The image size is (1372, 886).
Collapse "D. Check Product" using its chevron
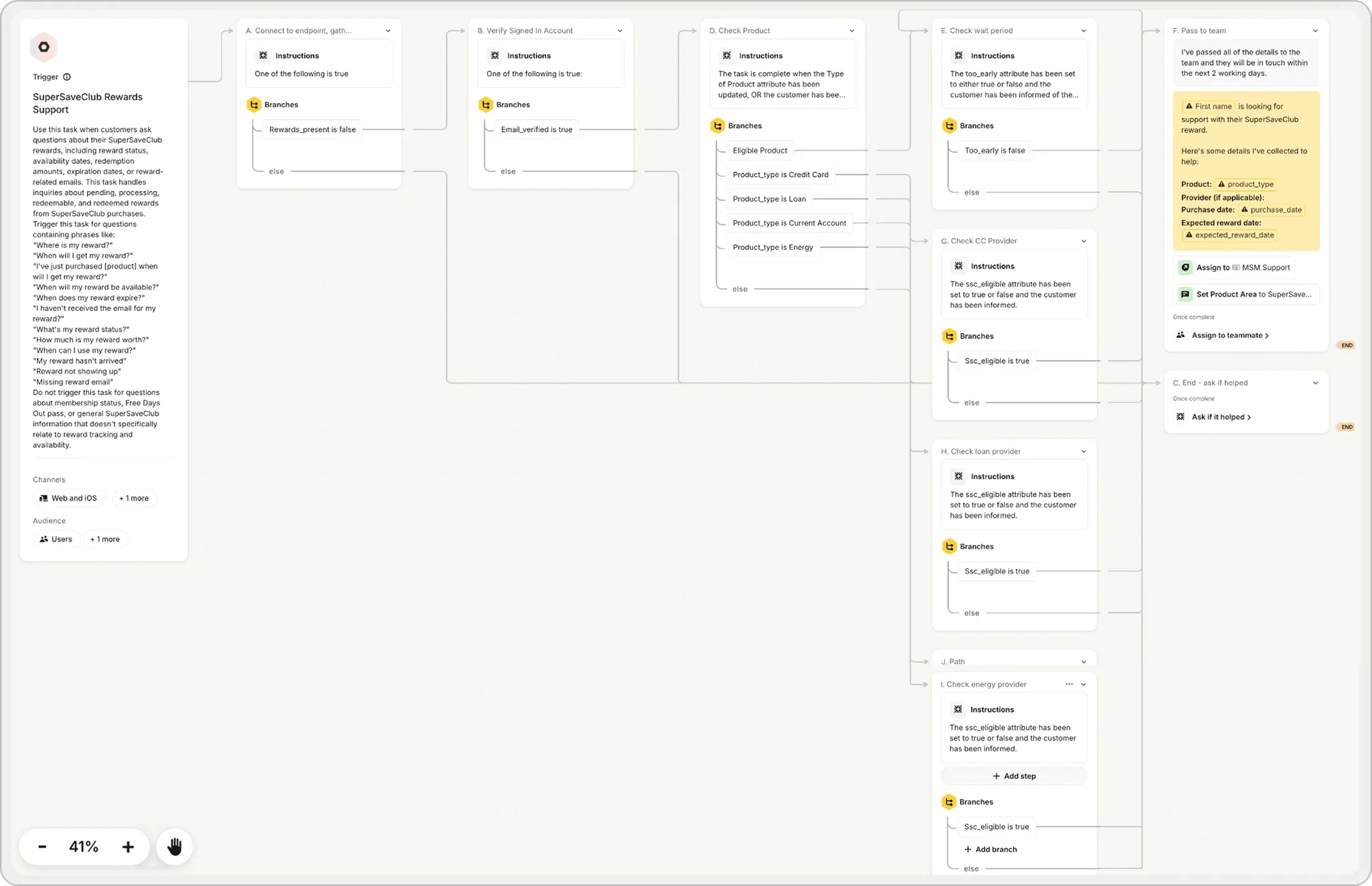[x=851, y=30]
